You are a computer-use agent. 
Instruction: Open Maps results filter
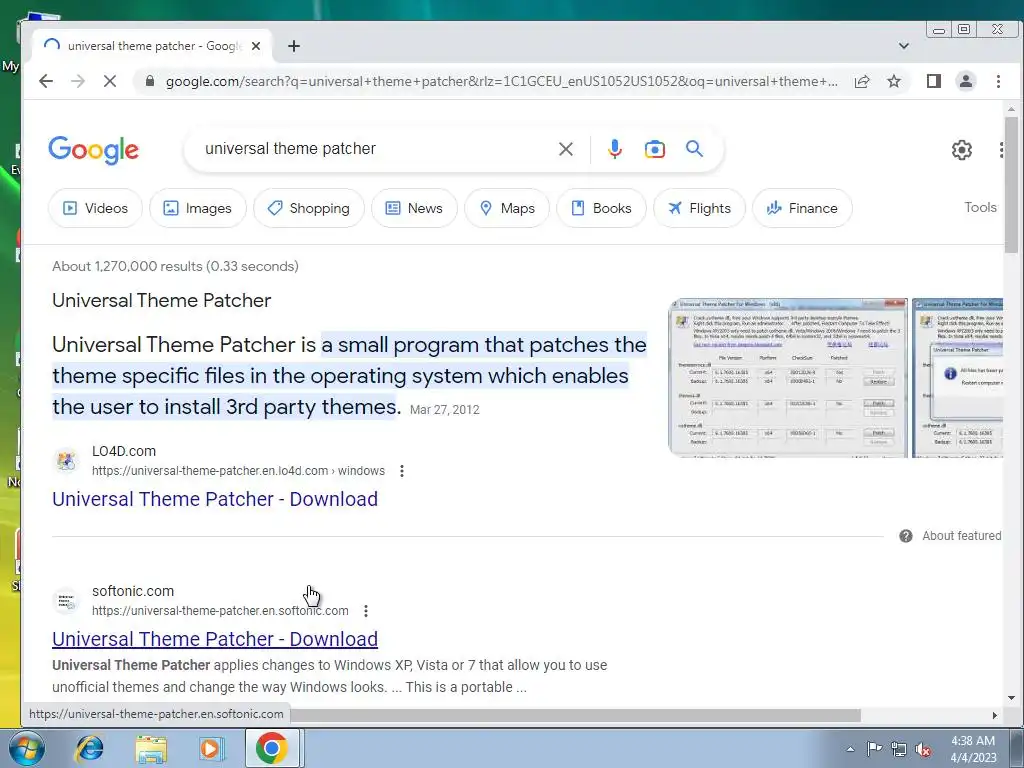507,208
